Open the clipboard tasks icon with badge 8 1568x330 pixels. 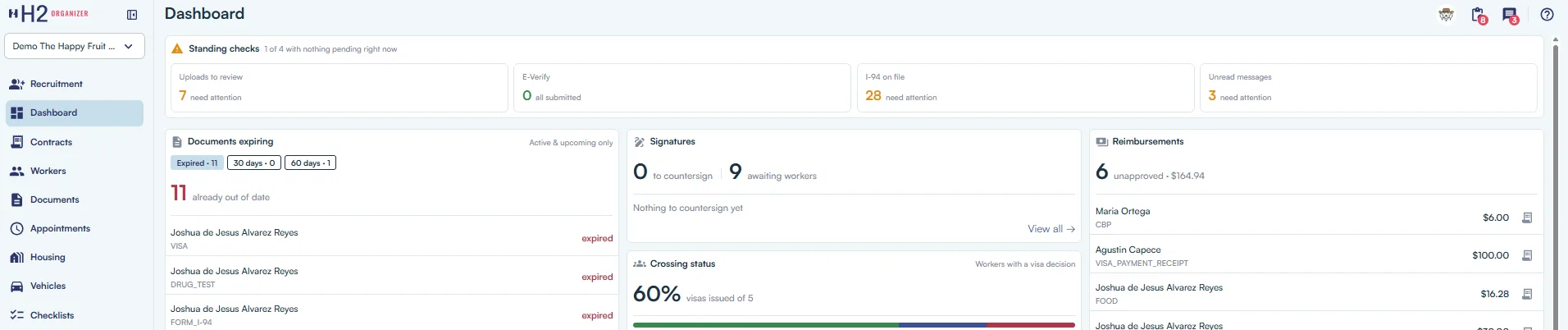point(1479,15)
